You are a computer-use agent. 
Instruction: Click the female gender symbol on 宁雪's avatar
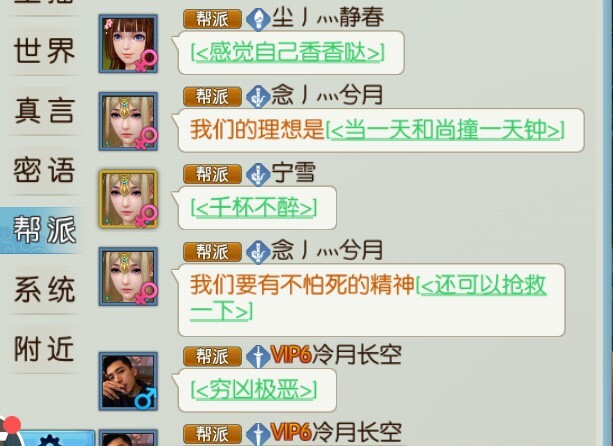(147, 216)
